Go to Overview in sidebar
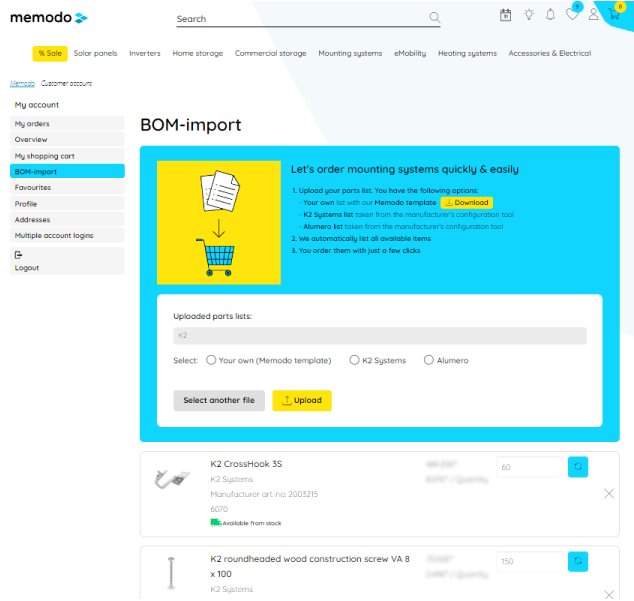The image size is (634, 601). click(x=67, y=139)
